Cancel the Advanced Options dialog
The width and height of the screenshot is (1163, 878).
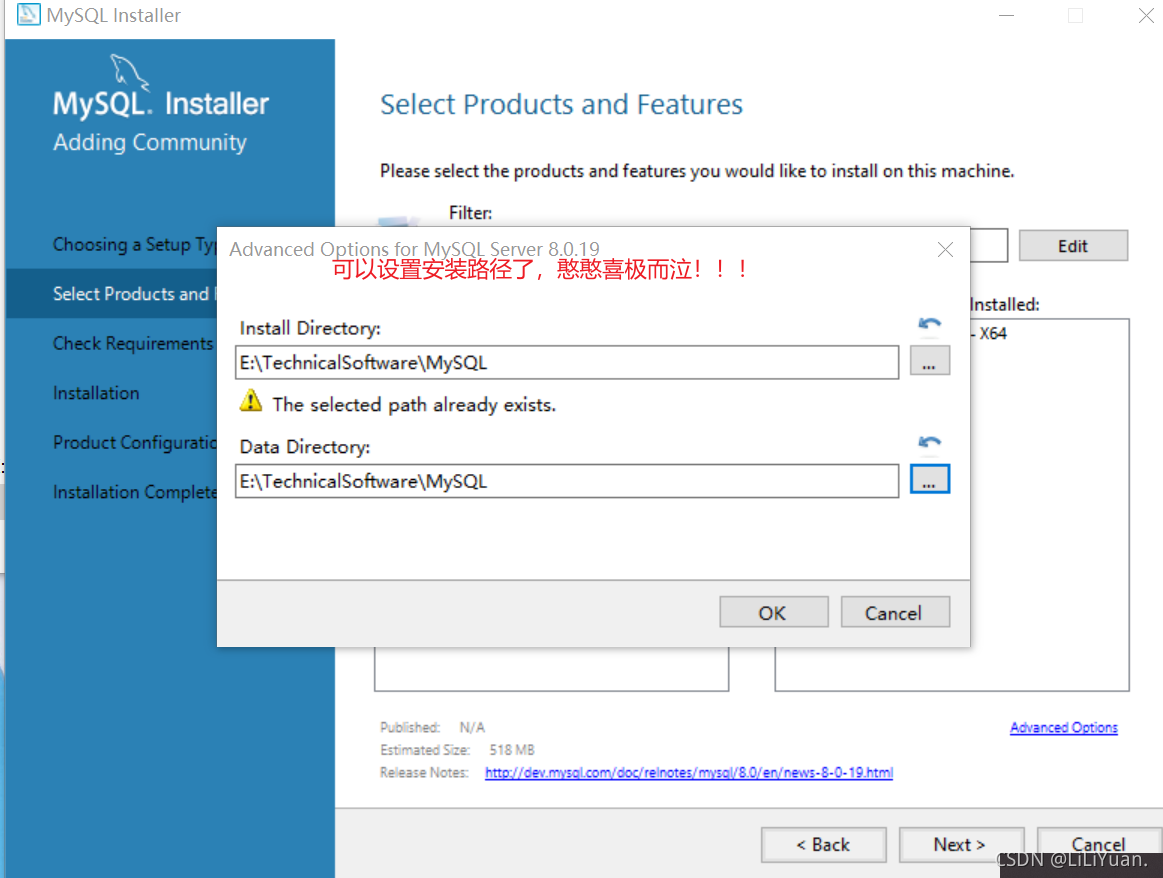895,613
